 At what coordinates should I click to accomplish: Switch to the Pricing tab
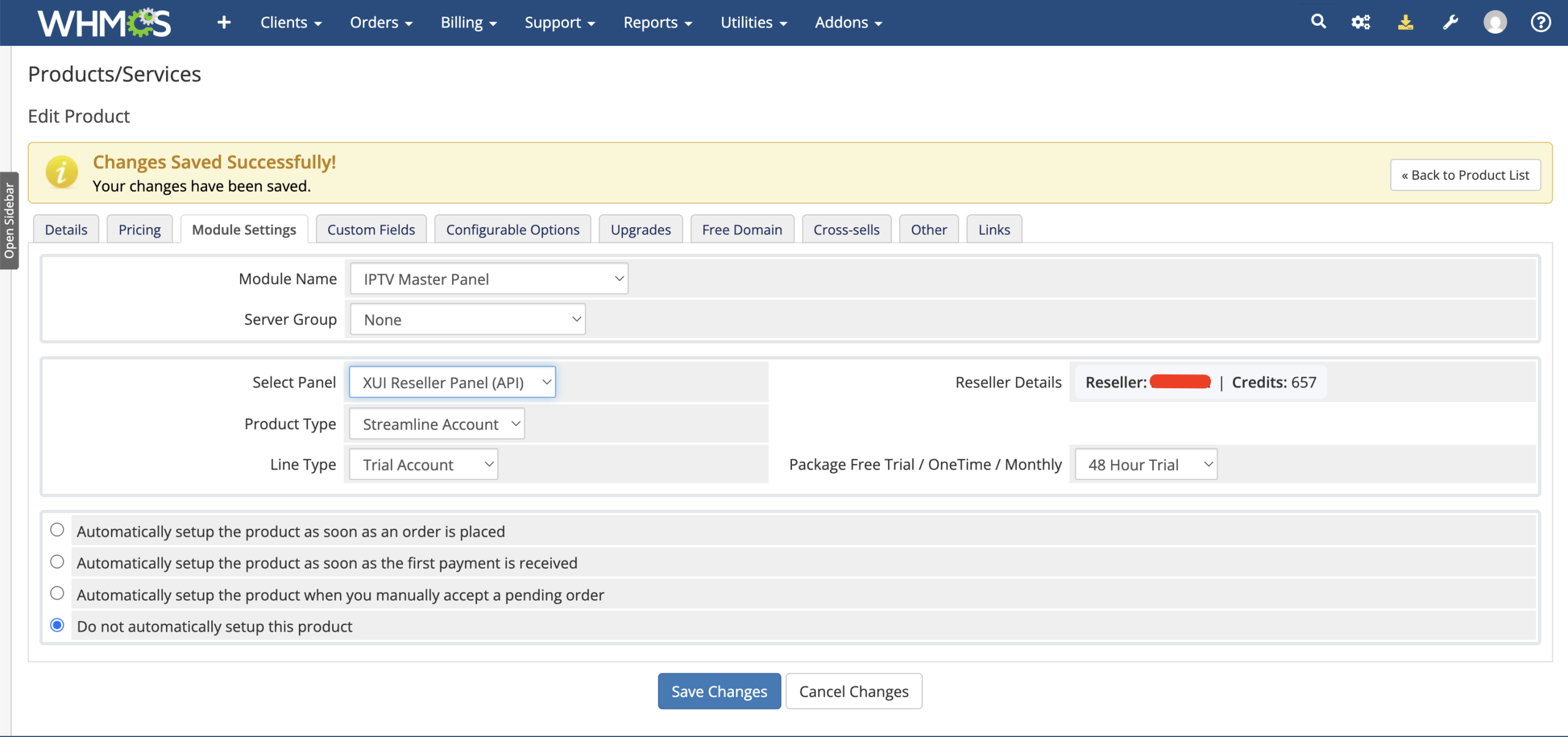tap(140, 230)
